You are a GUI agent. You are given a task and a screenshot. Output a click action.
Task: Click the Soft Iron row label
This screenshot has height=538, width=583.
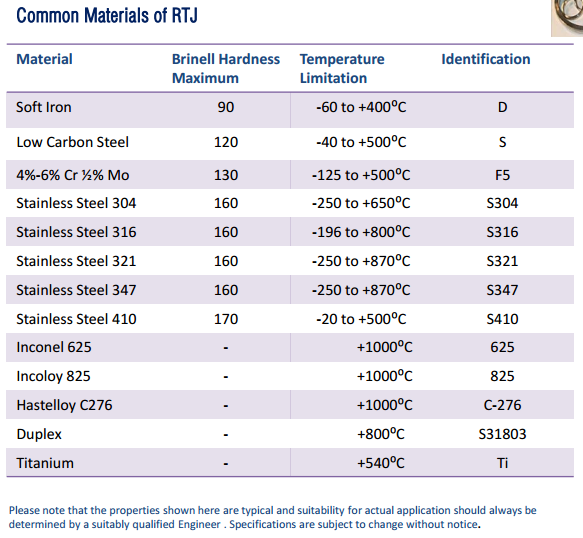[x=44, y=107]
